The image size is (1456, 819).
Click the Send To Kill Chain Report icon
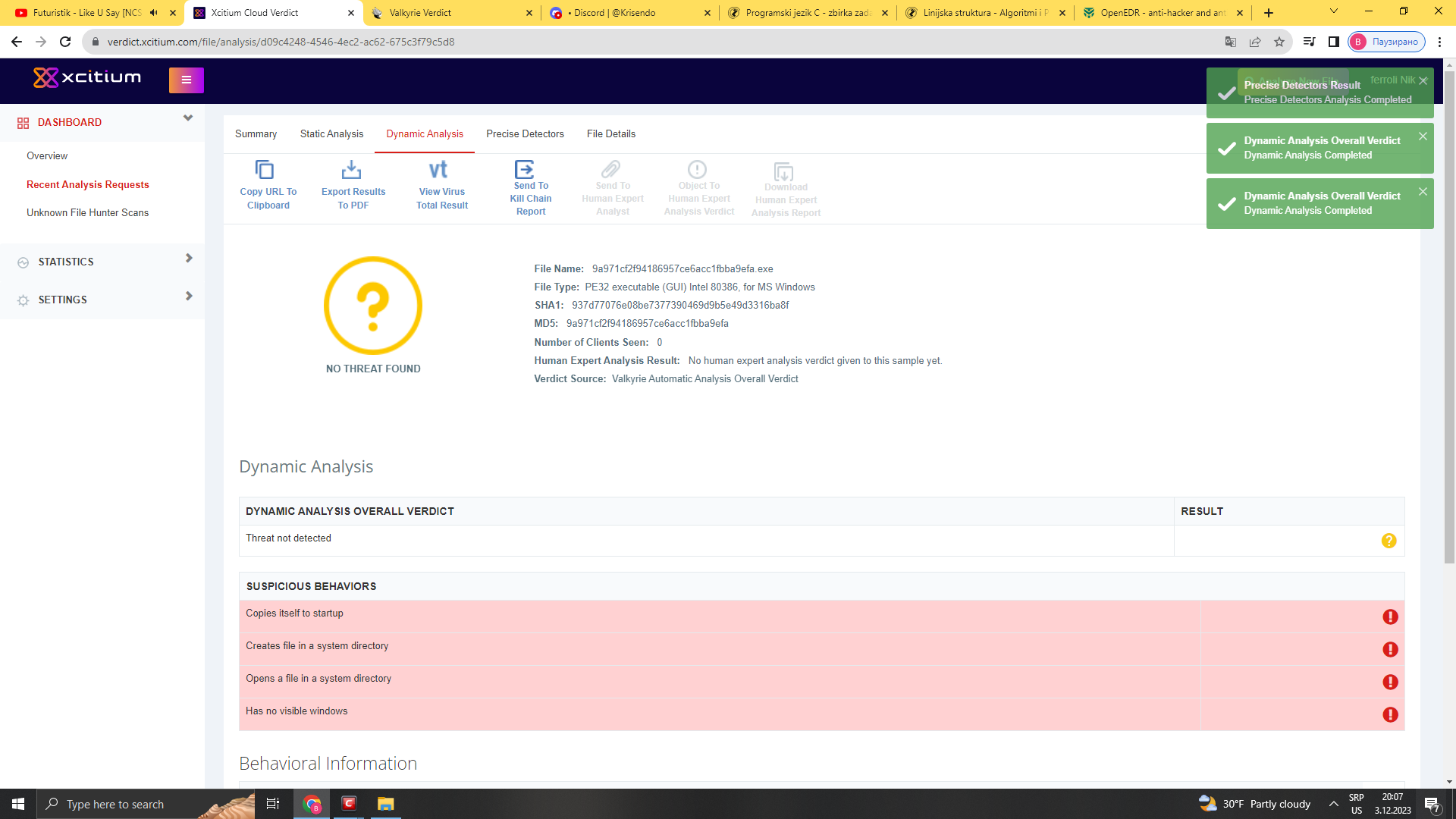525,168
